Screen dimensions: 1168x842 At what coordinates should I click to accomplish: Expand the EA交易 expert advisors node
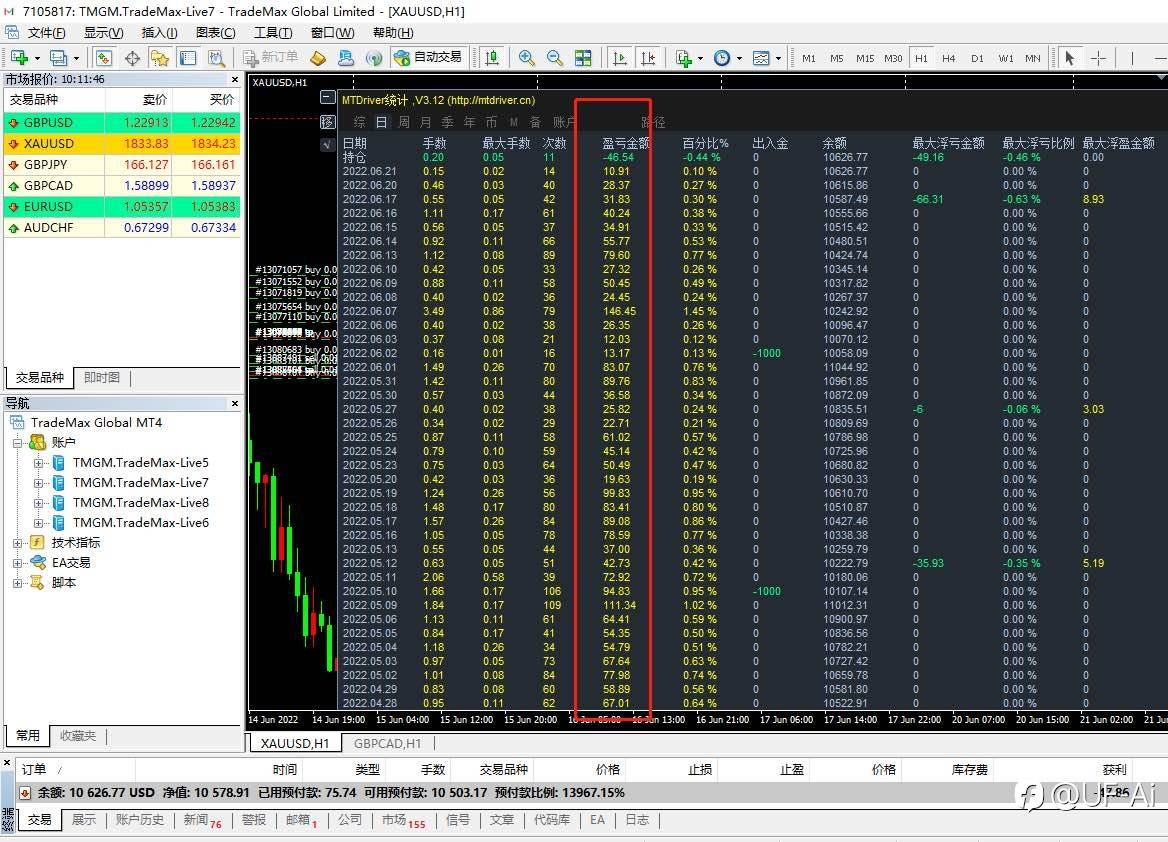[x=17, y=563]
